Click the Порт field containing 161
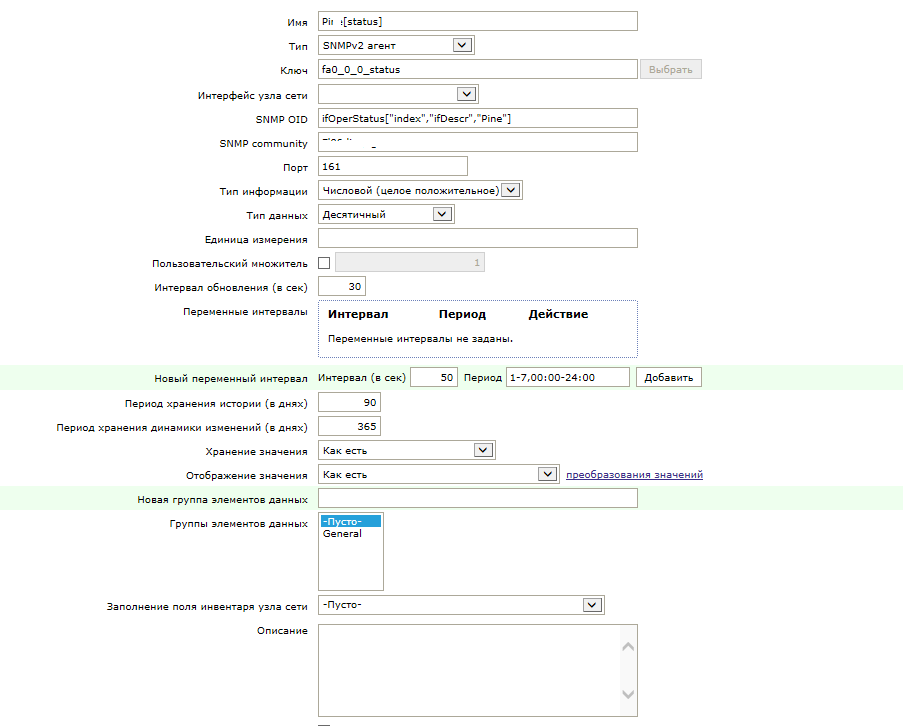 (393, 166)
